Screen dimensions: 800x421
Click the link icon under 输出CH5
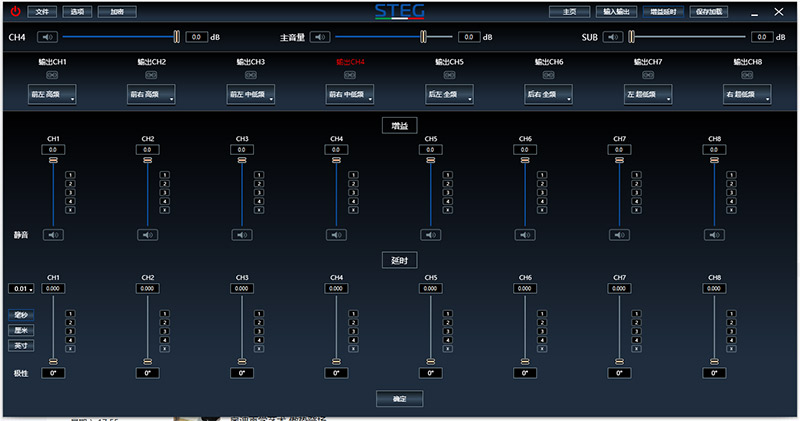tap(449, 75)
